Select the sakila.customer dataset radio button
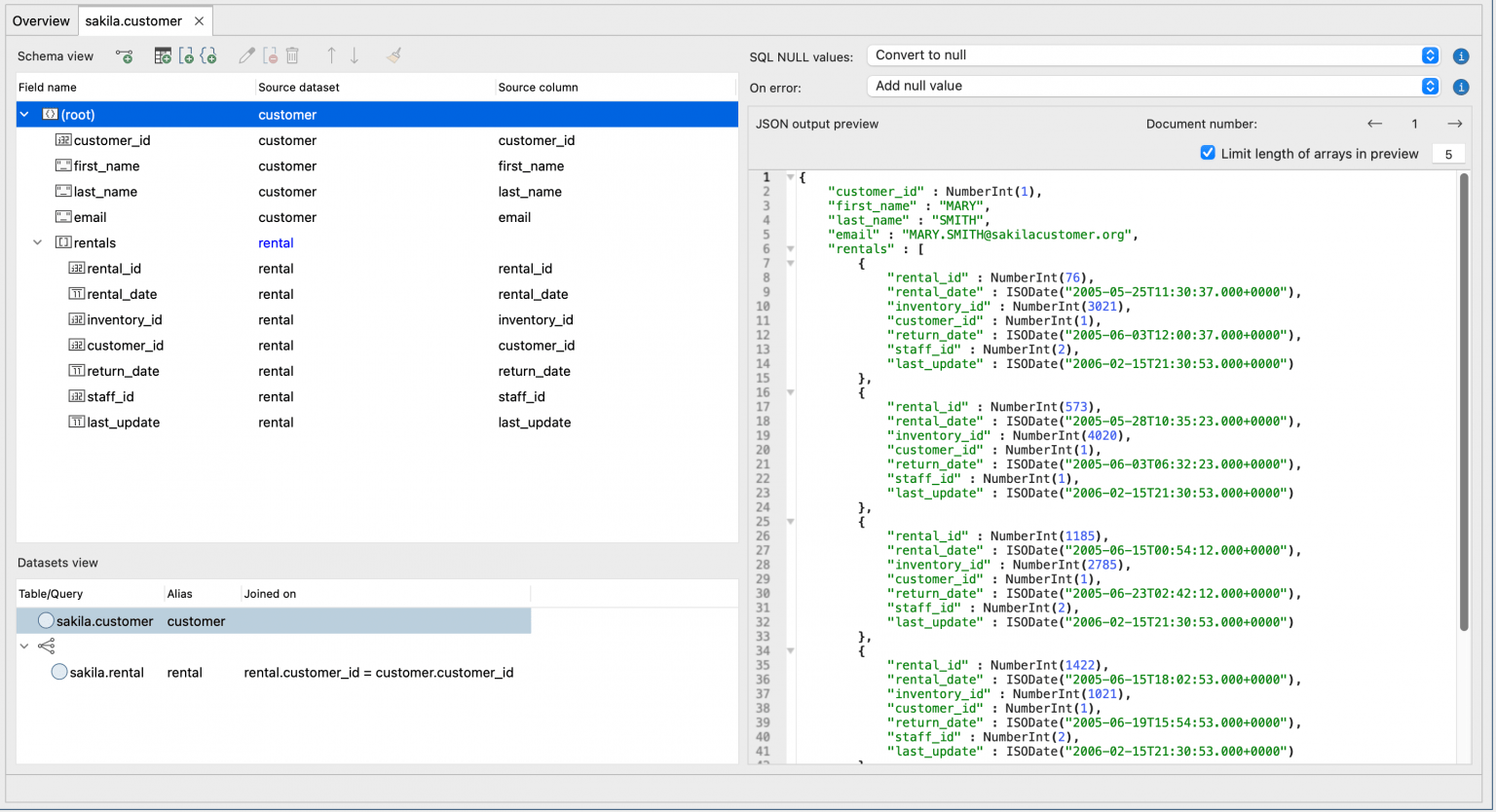Screen dimensions: 1496x812 point(46,621)
